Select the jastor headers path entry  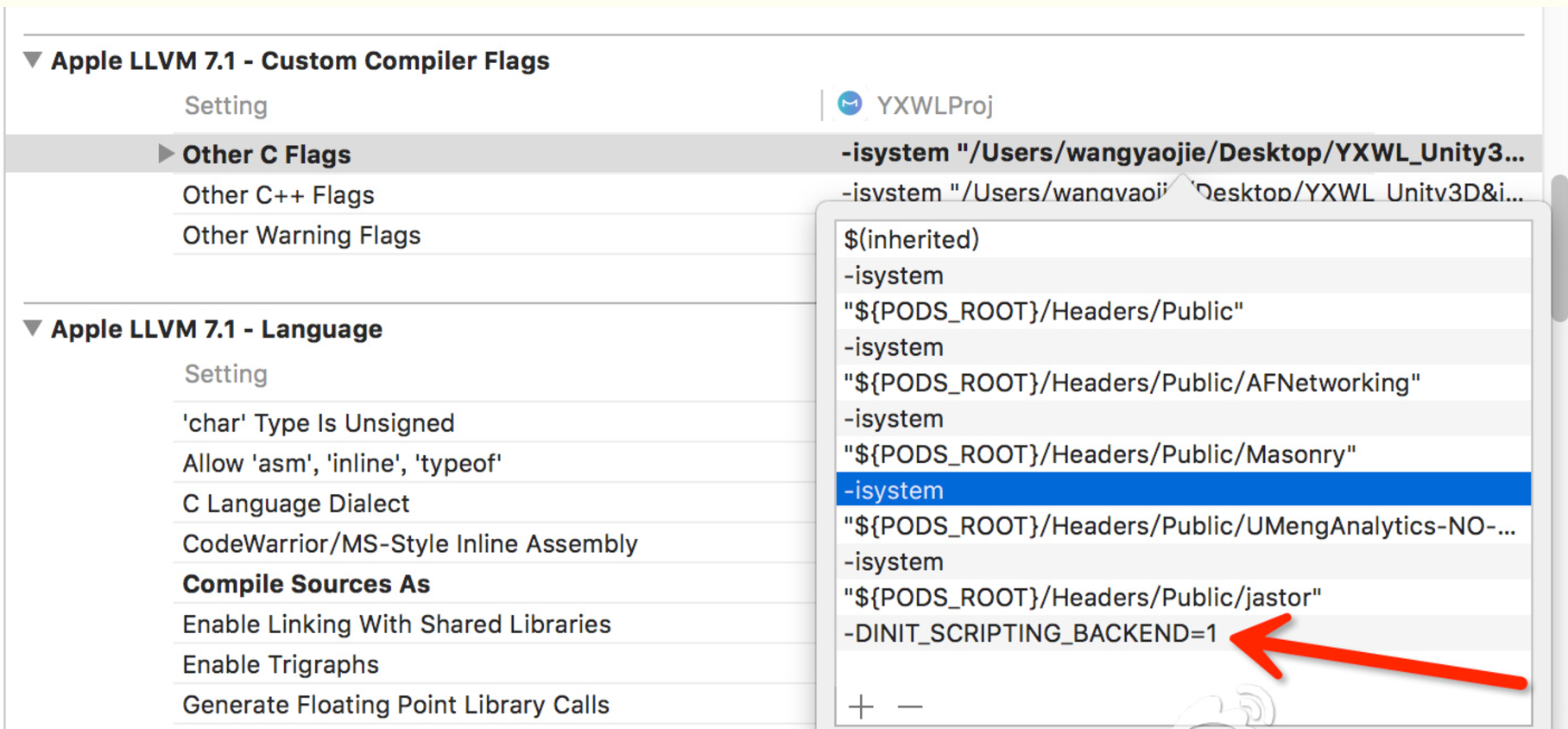tap(1184, 597)
